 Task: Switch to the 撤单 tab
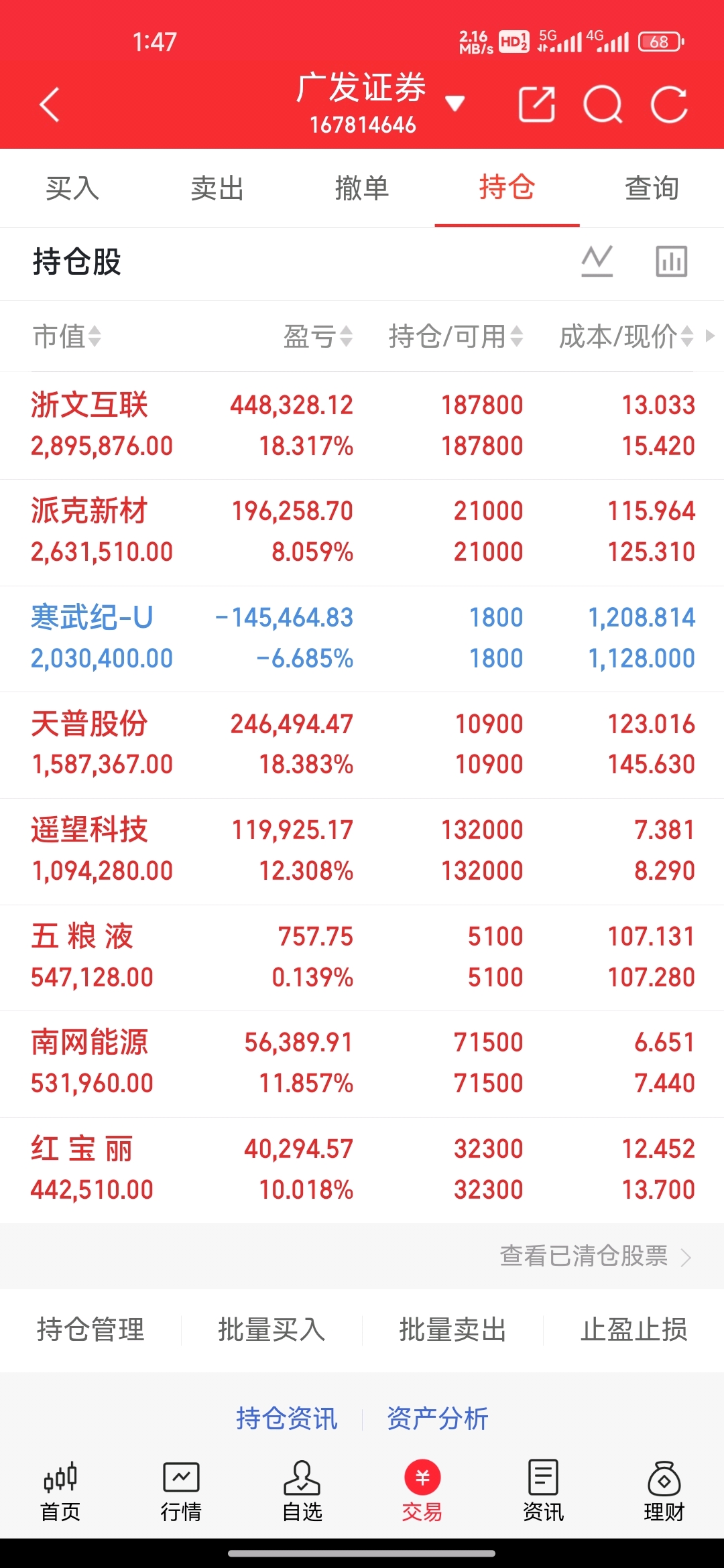coord(362,188)
